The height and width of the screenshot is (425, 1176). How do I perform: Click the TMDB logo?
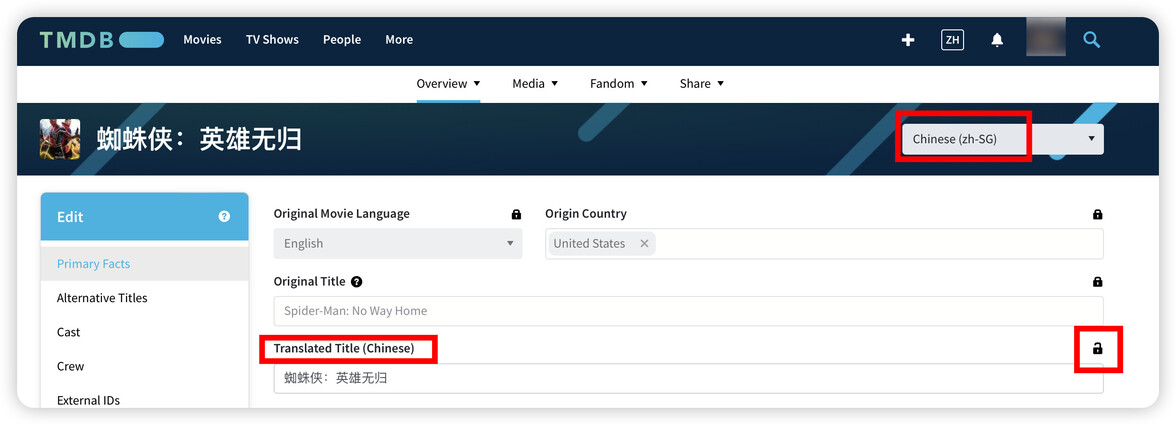point(101,40)
